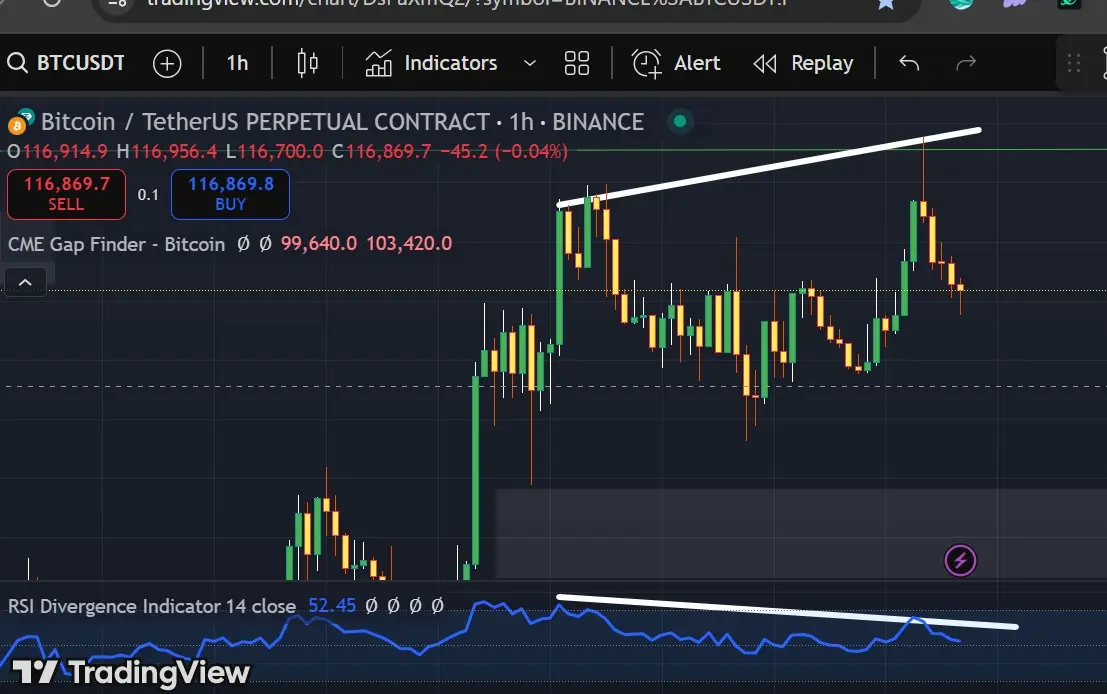Select the CME Gap Finder - Bitcoin indicator
The height and width of the screenshot is (694, 1107).
pos(116,244)
